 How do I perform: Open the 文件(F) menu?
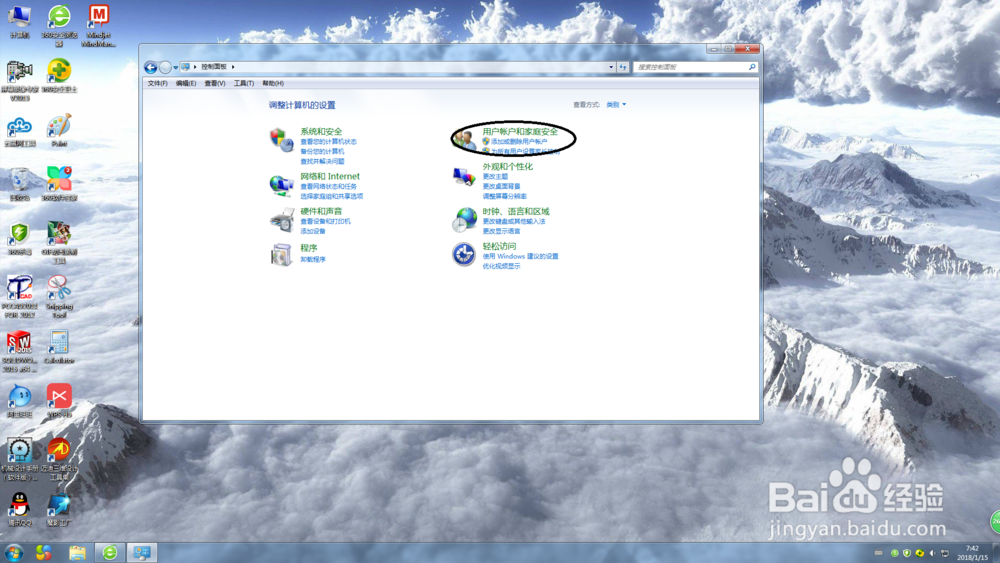[158, 84]
